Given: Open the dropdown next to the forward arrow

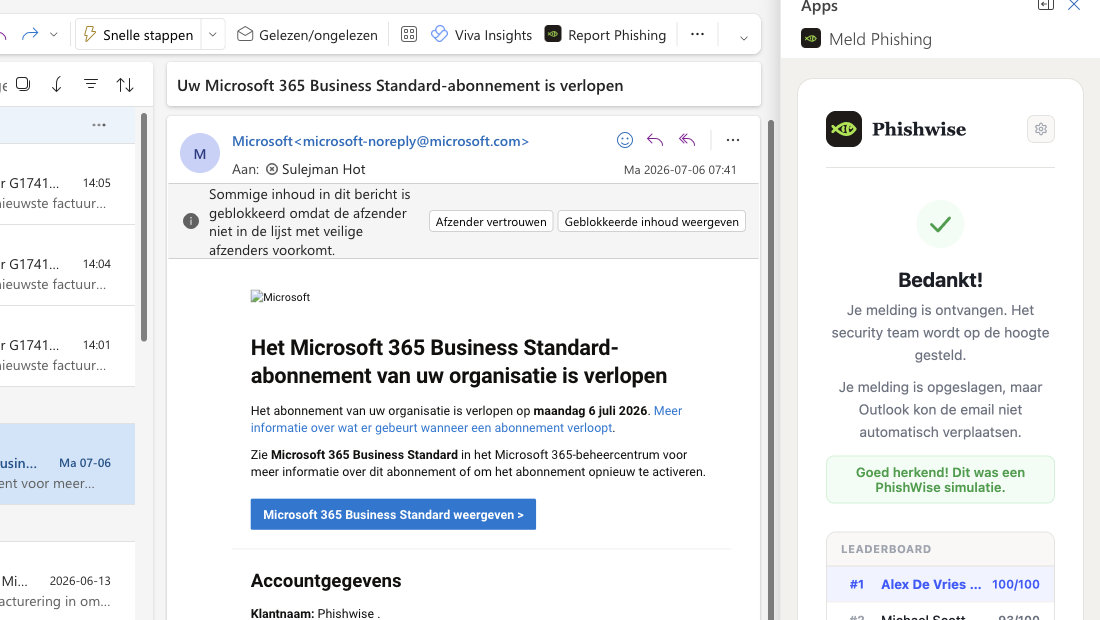Looking at the screenshot, I should tap(53, 34).
